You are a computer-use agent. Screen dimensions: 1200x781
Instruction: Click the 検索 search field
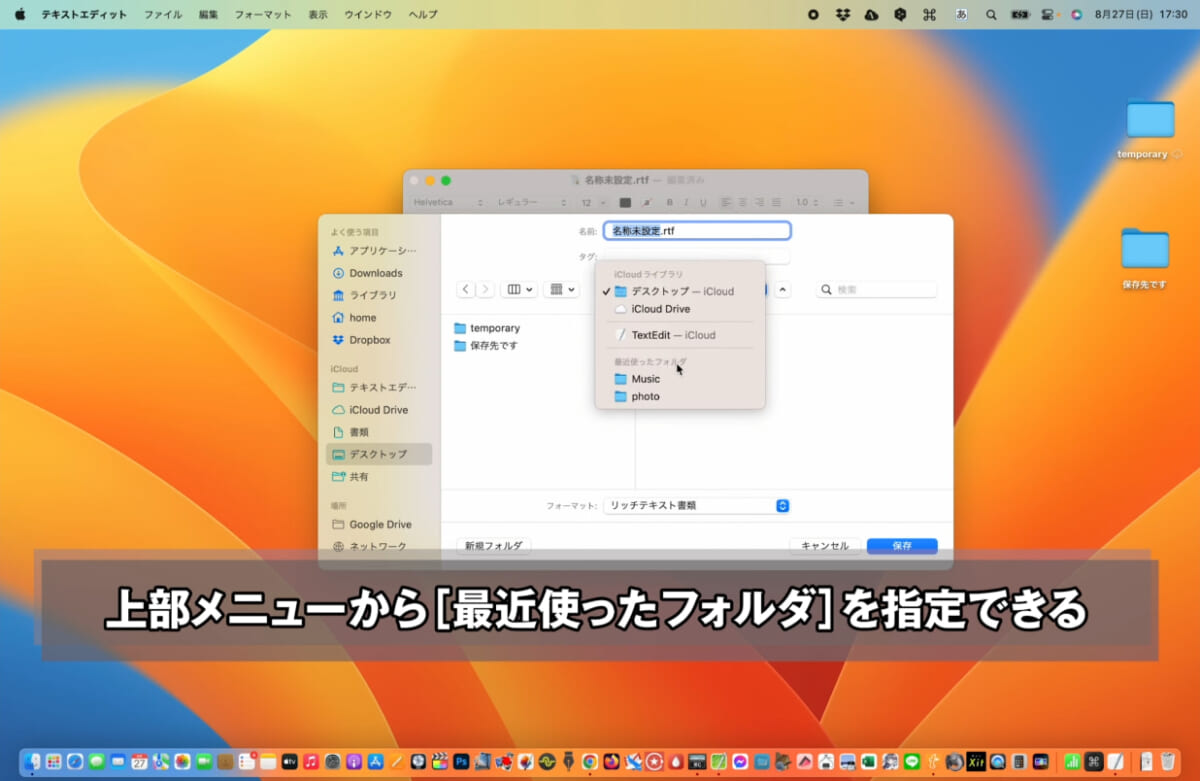click(x=877, y=289)
